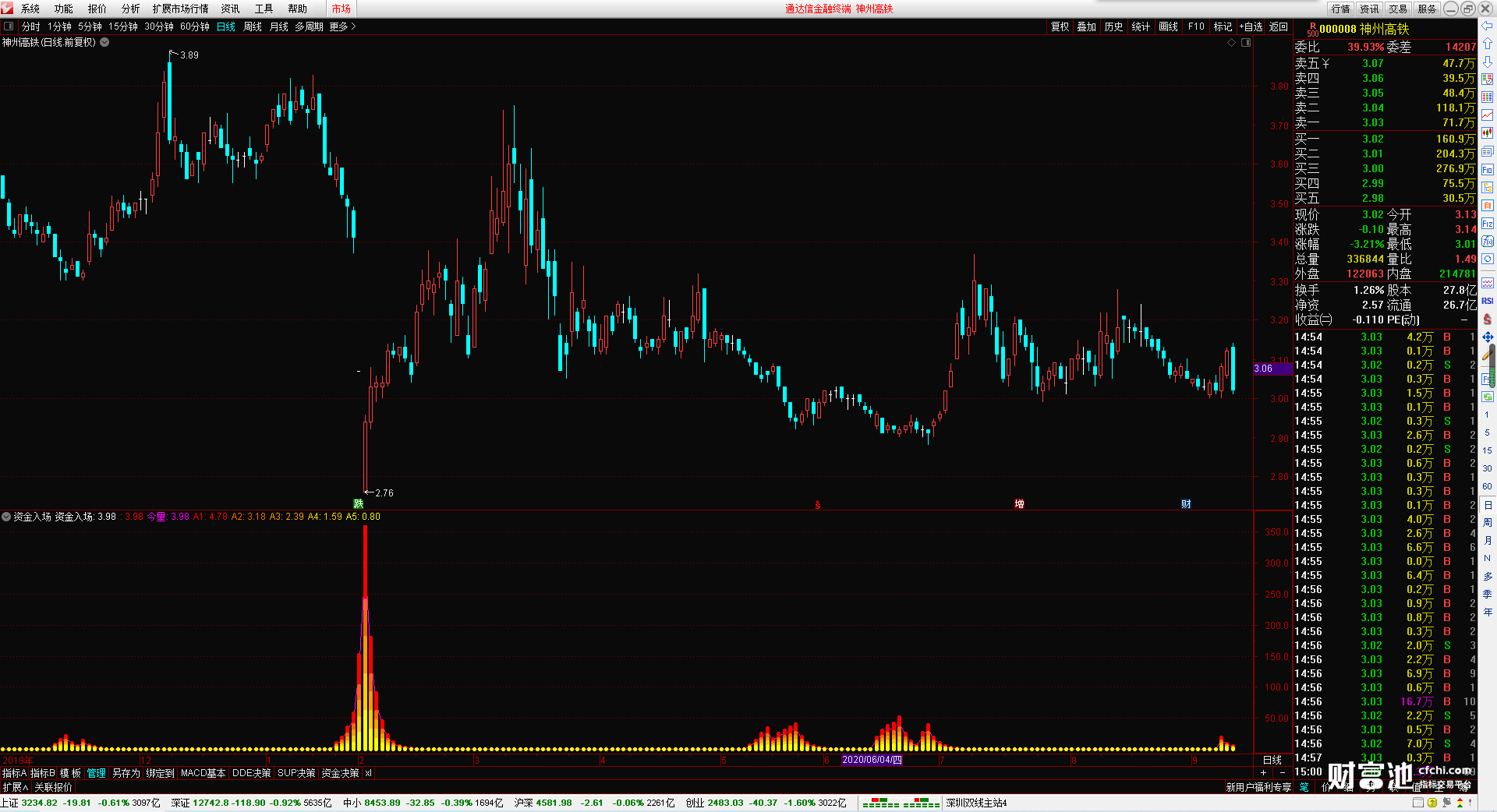Image resolution: width=1497 pixels, height=812 pixels.
Task: Click the green refresh sidebar icon
Action: pyautogui.click(x=1488, y=397)
